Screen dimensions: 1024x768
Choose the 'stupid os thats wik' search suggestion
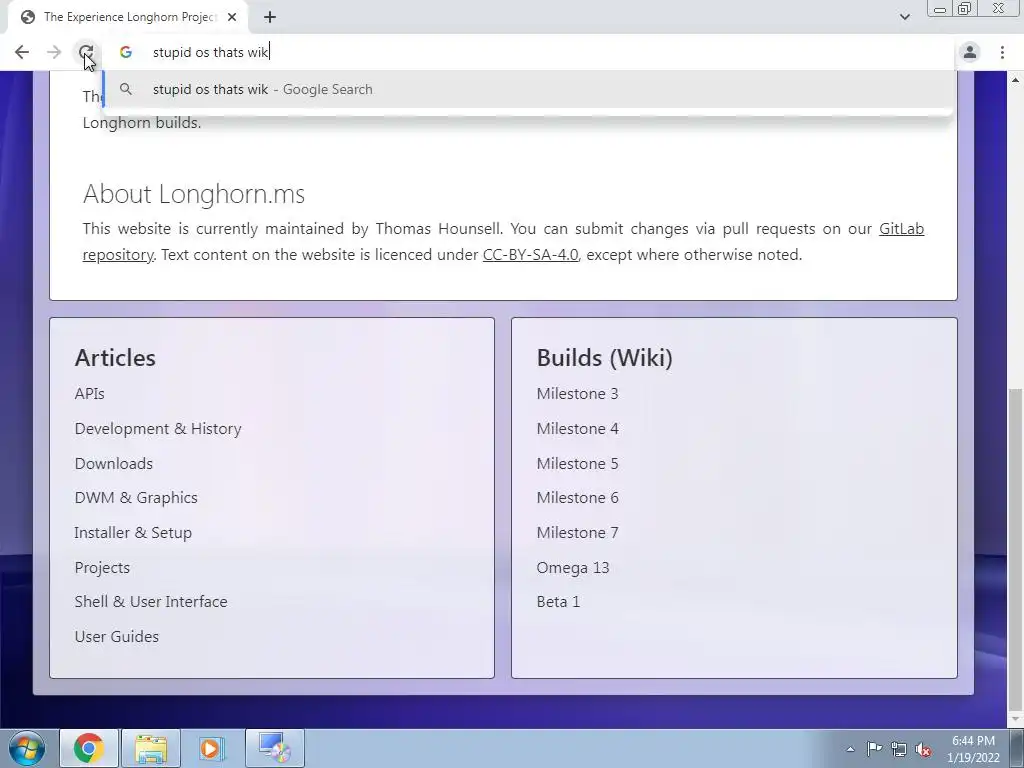(x=528, y=89)
